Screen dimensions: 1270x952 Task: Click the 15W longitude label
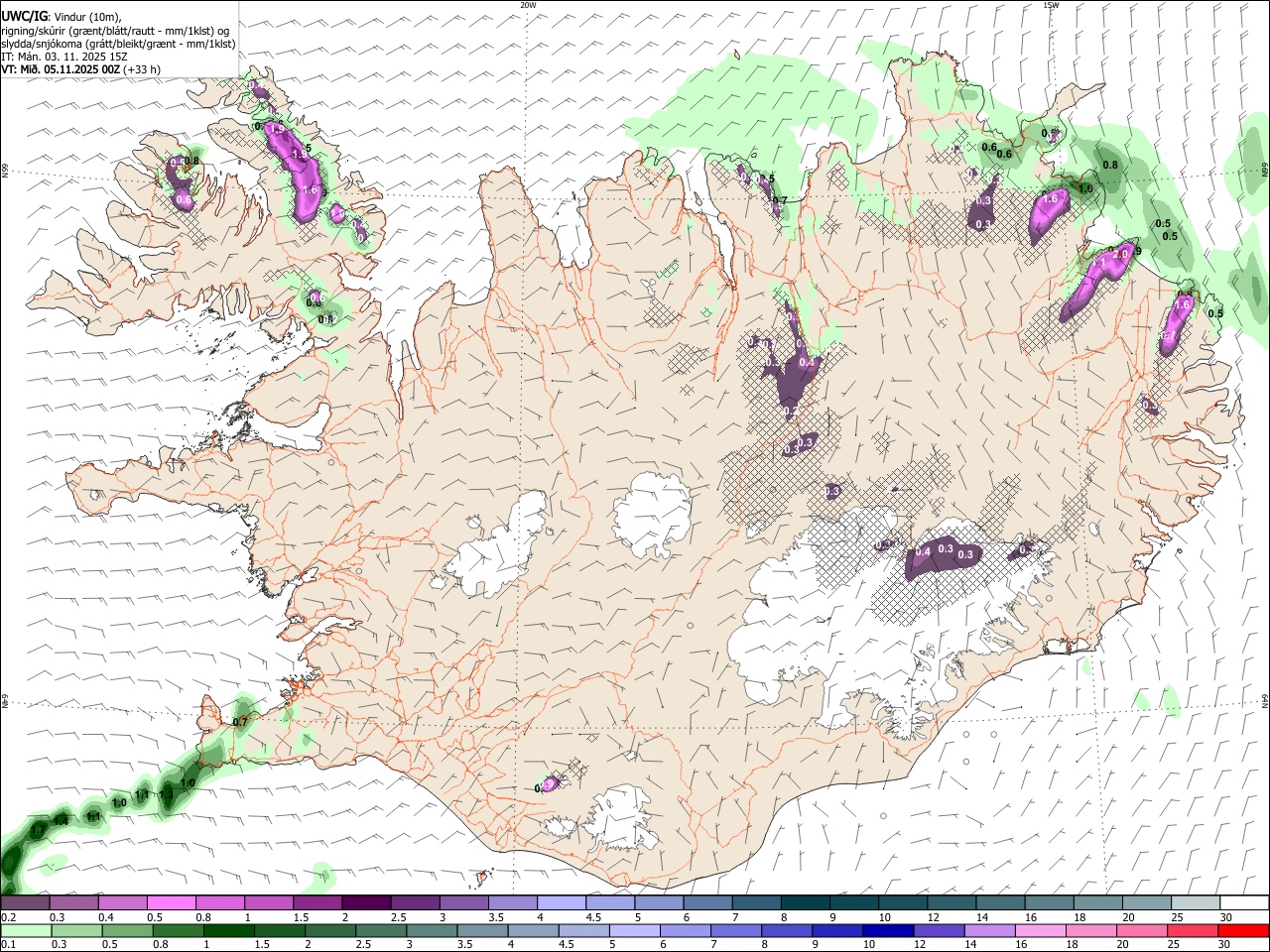click(x=1050, y=5)
